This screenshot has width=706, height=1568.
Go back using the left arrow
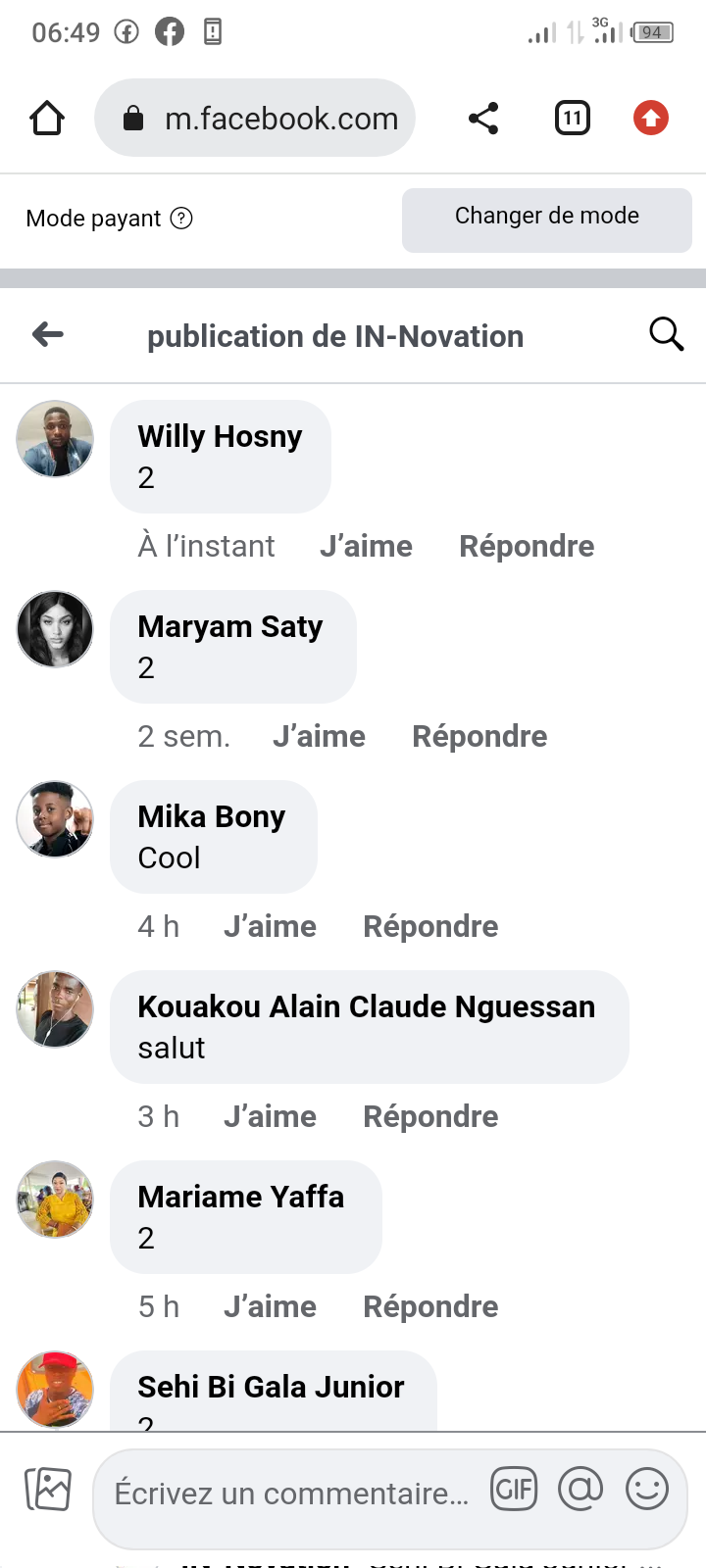coord(48,335)
